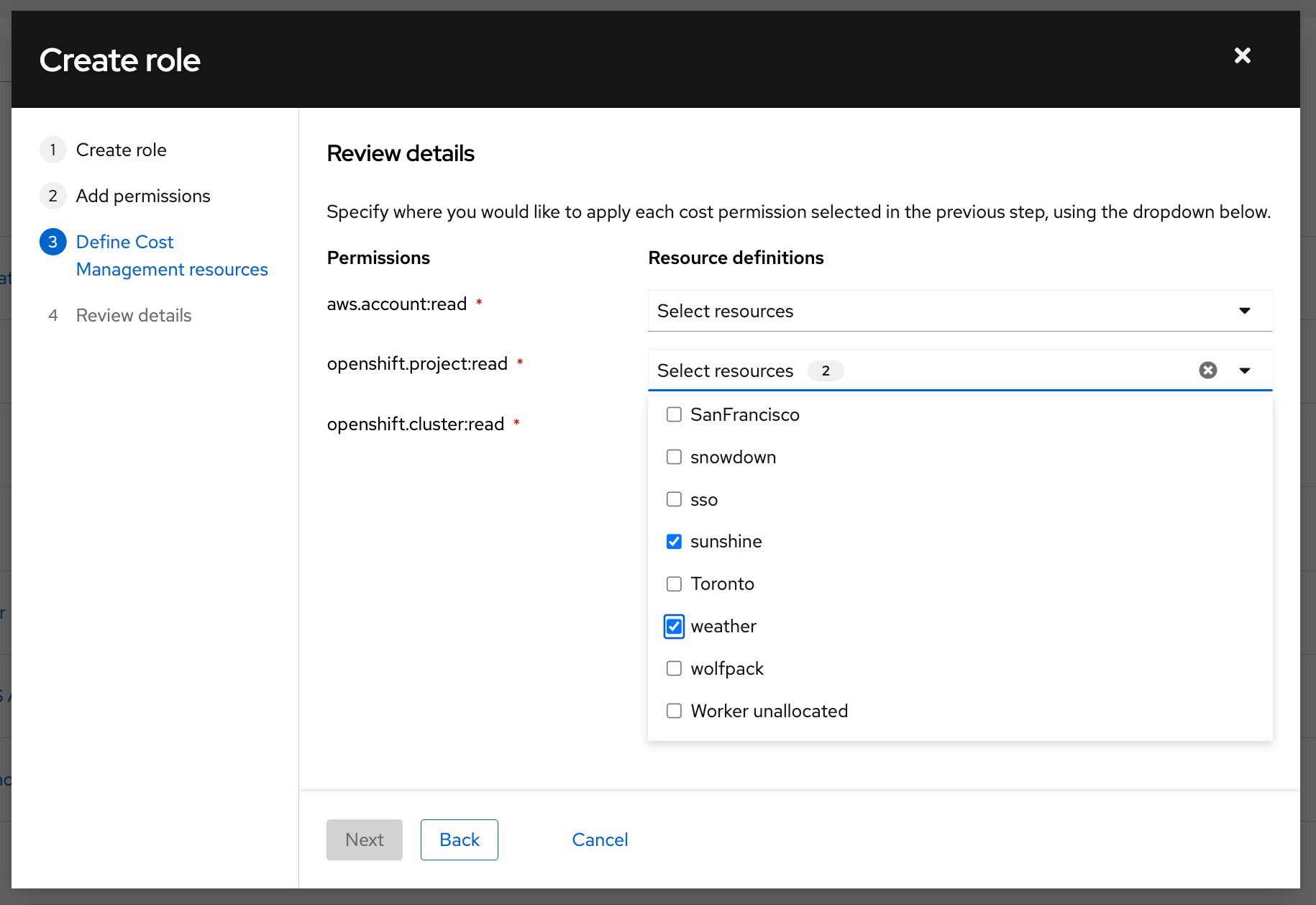This screenshot has height=905, width=1316.
Task: Enable the sso resource checkbox
Action: [674, 499]
